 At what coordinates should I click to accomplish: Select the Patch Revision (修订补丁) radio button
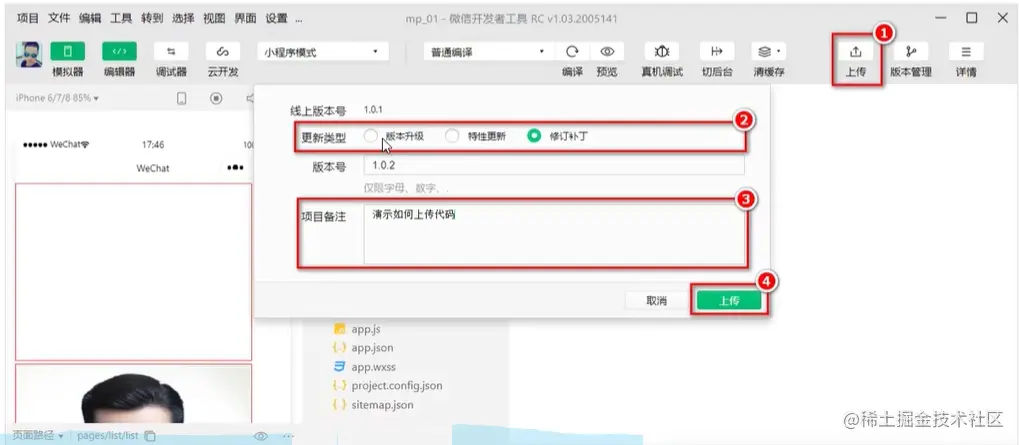click(534, 136)
